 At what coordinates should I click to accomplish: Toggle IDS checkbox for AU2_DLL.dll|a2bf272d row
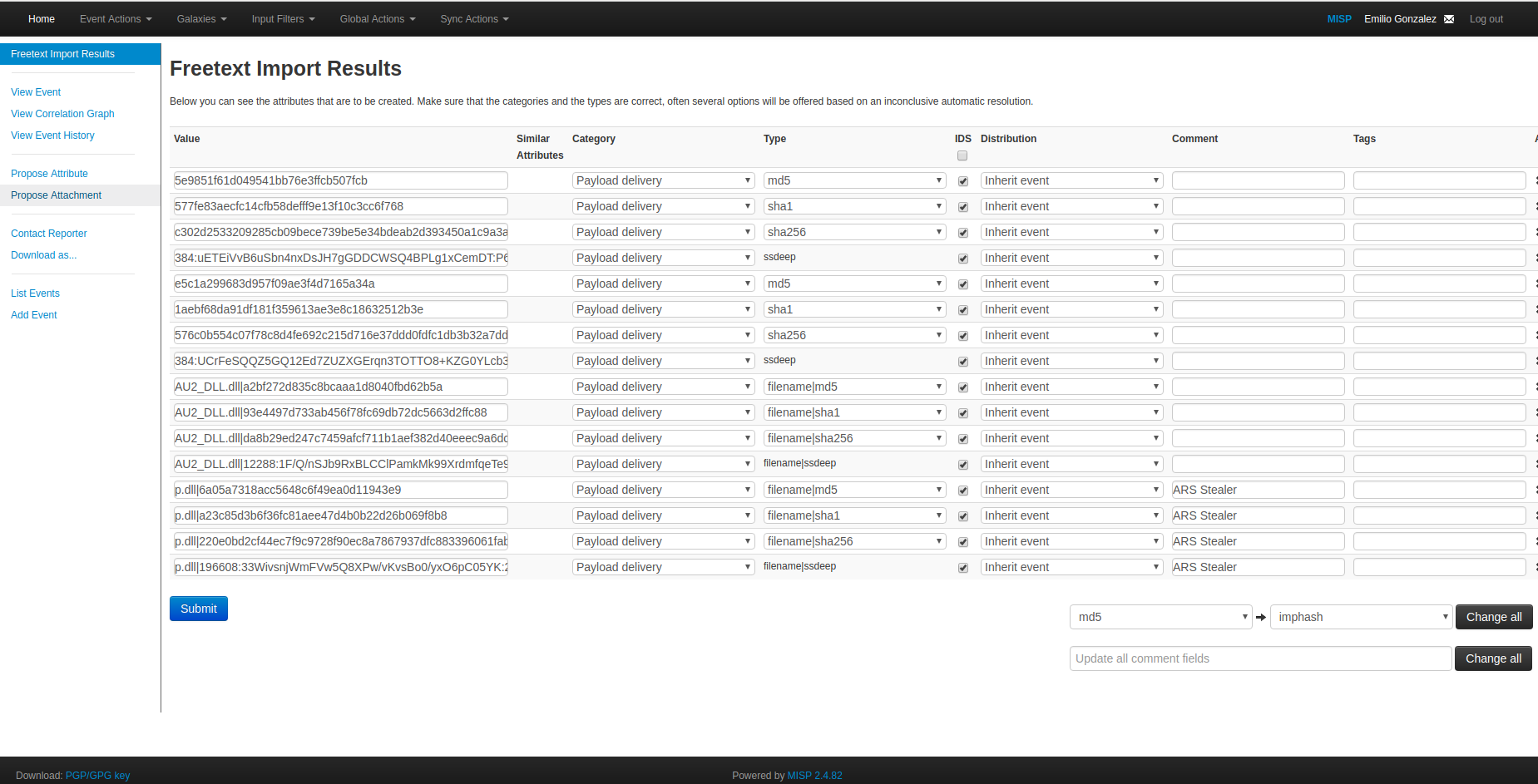(x=963, y=387)
